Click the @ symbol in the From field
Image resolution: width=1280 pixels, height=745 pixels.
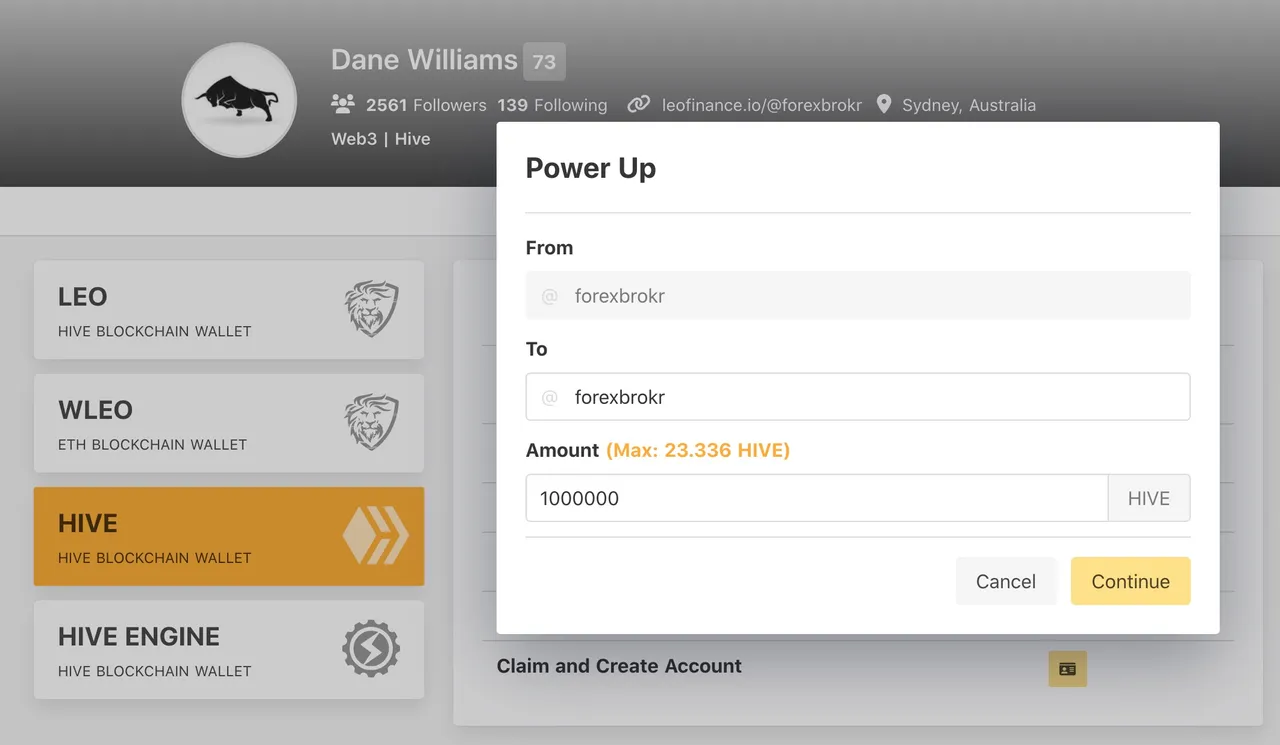(549, 297)
